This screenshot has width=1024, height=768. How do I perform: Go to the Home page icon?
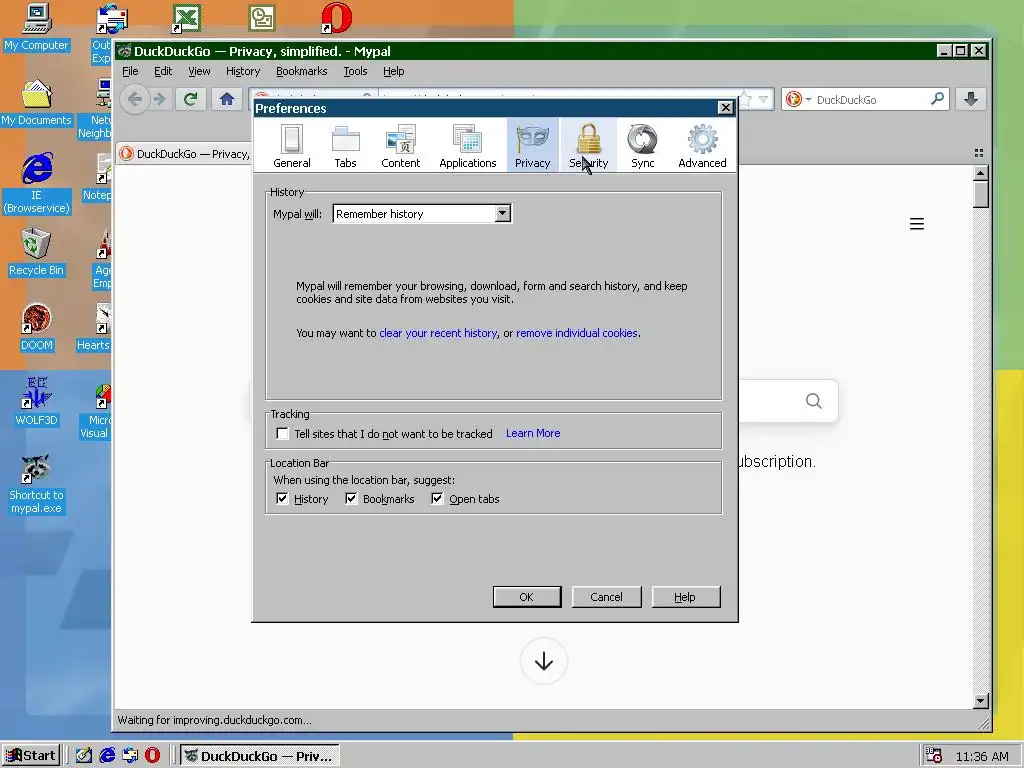(x=227, y=99)
